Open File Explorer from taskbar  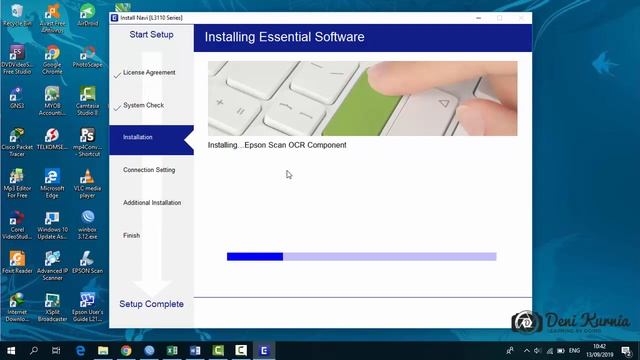click(103, 351)
